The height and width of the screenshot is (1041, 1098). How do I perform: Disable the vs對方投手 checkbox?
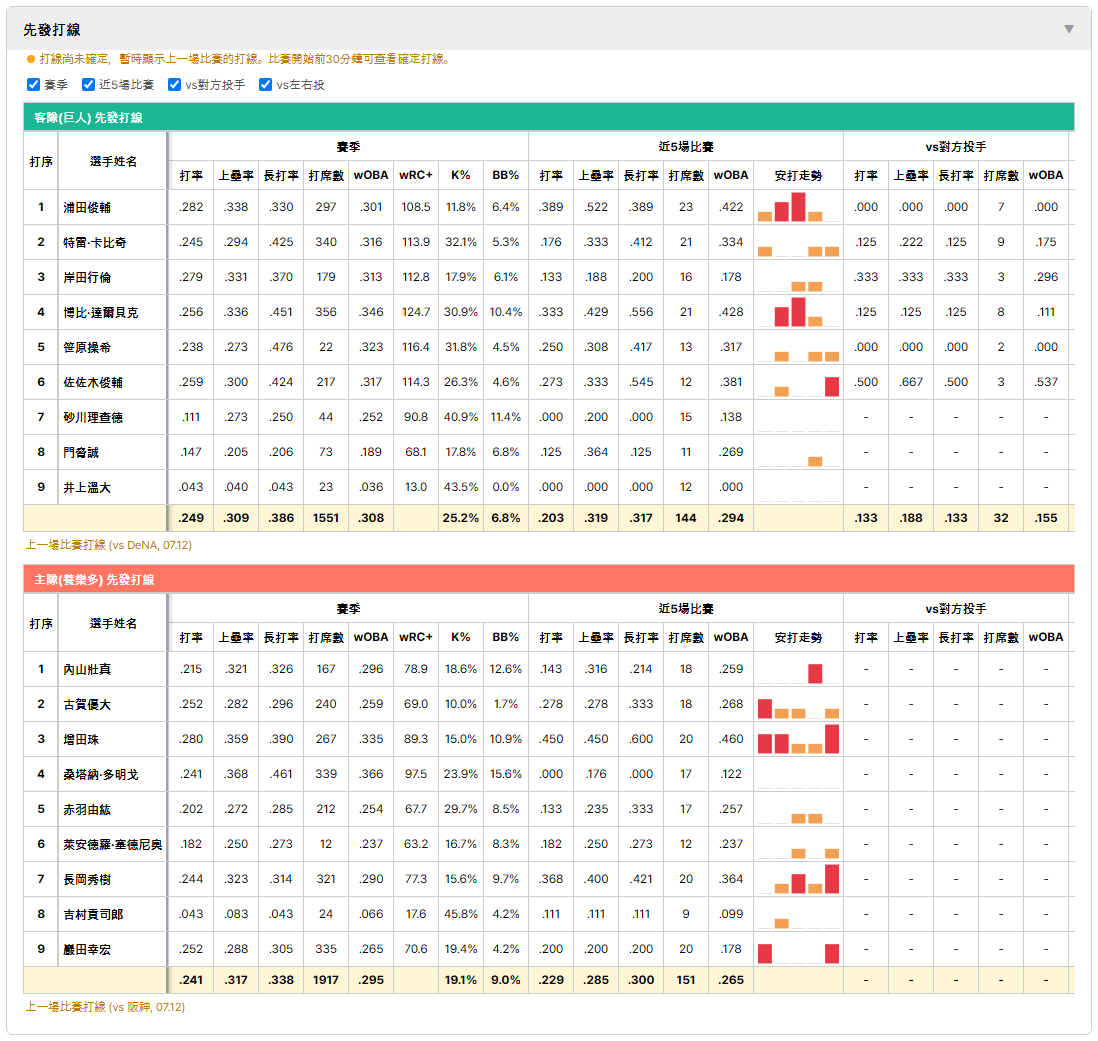174,85
